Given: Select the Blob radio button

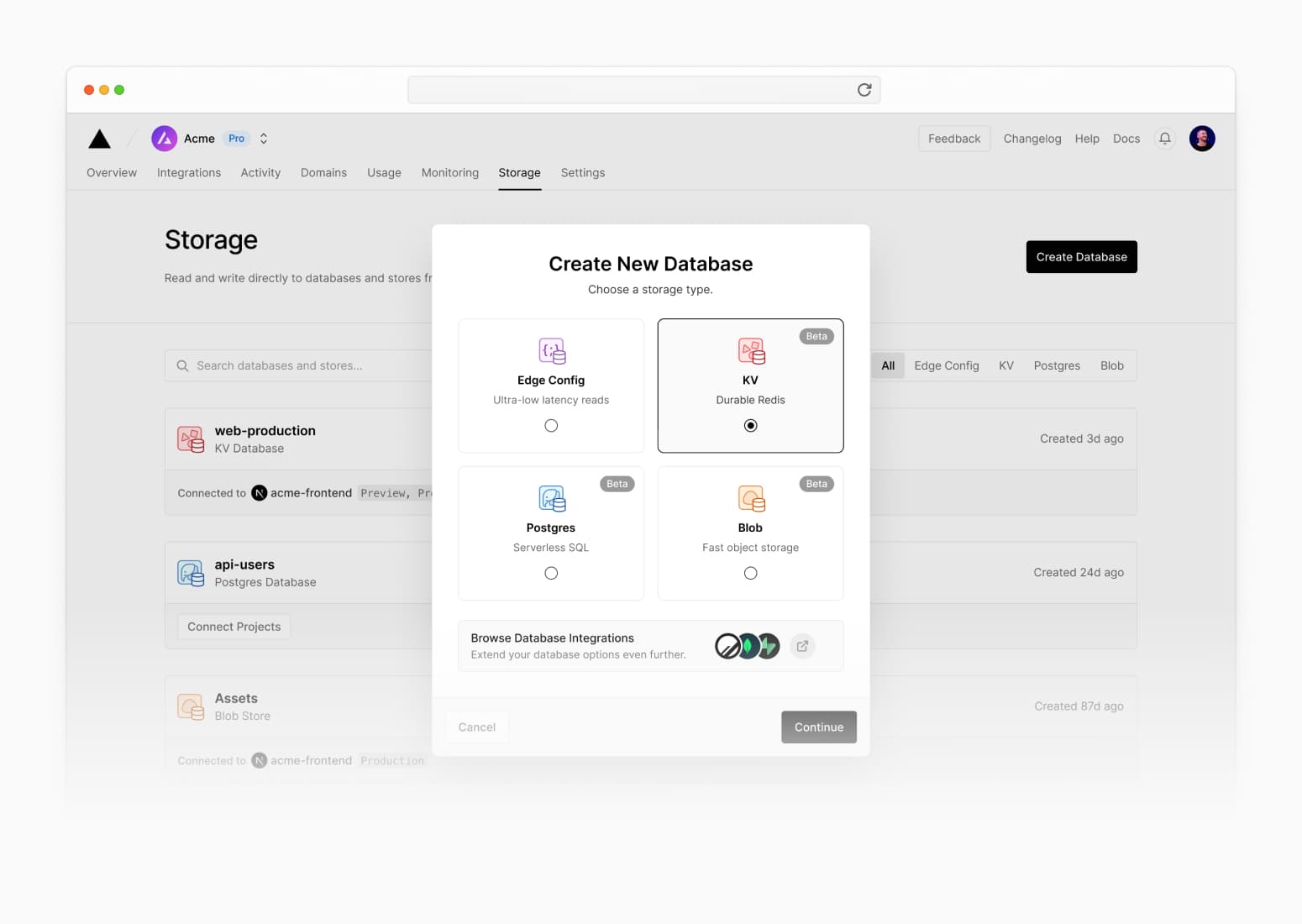Looking at the screenshot, I should click(750, 573).
